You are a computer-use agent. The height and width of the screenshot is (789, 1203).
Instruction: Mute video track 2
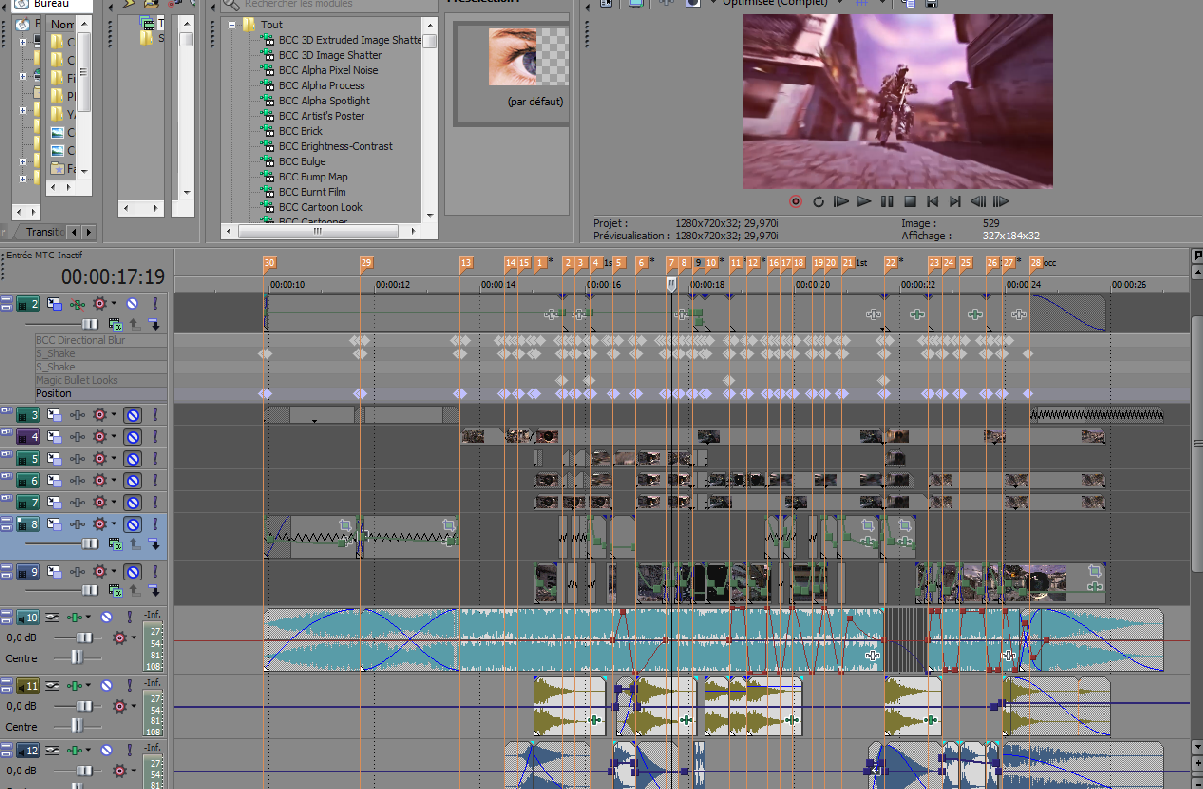(x=131, y=303)
